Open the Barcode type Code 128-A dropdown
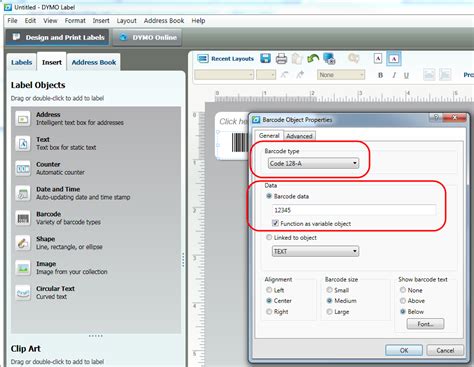Screen dimensions: 474x367 coord(313,163)
